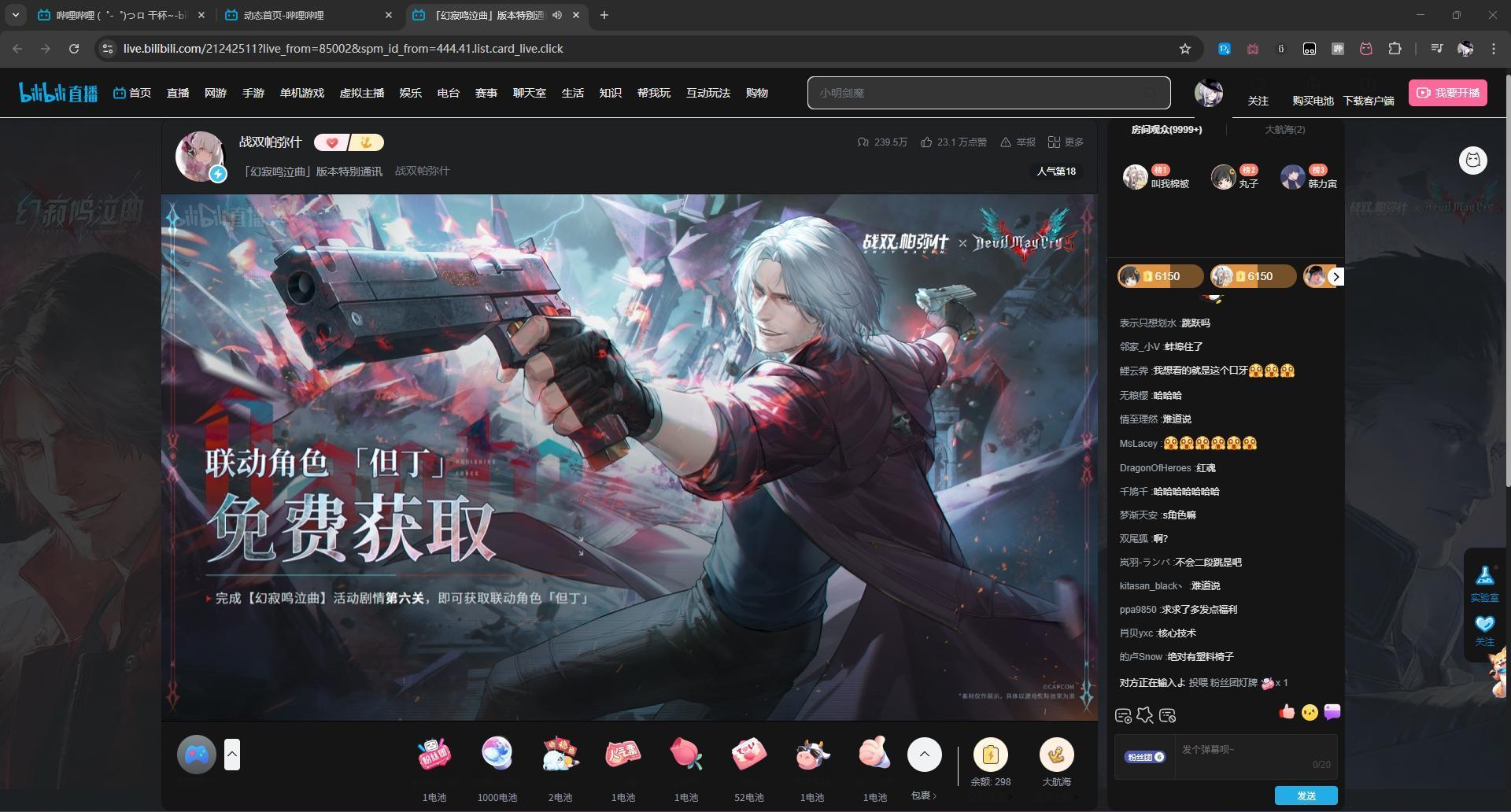The width and height of the screenshot is (1511, 812).
Task: Open the user avatar in header
Action: [1209, 93]
